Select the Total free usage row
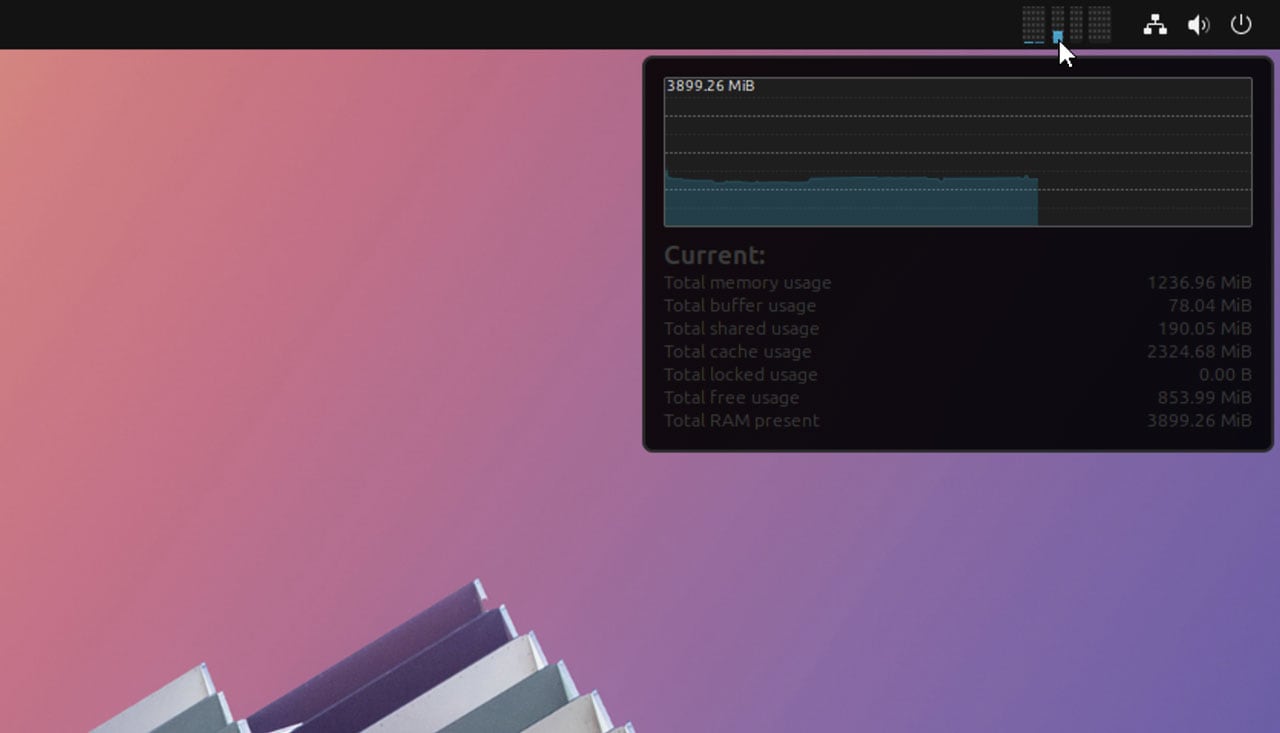This screenshot has width=1280, height=733. click(958, 398)
